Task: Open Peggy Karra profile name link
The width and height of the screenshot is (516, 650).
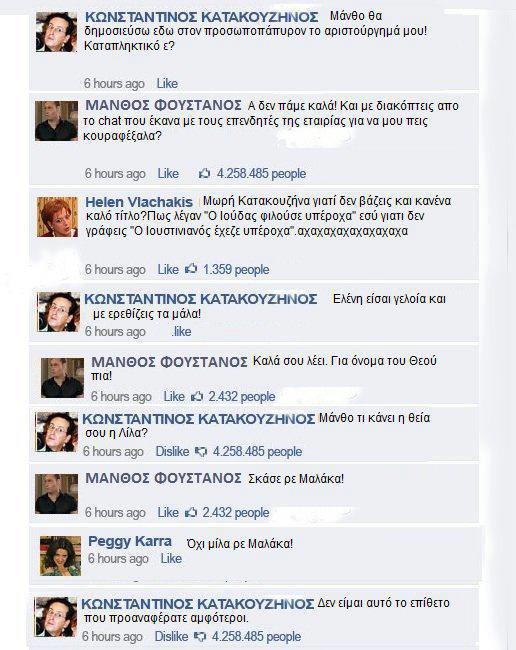Action: pyautogui.click(x=130, y=541)
